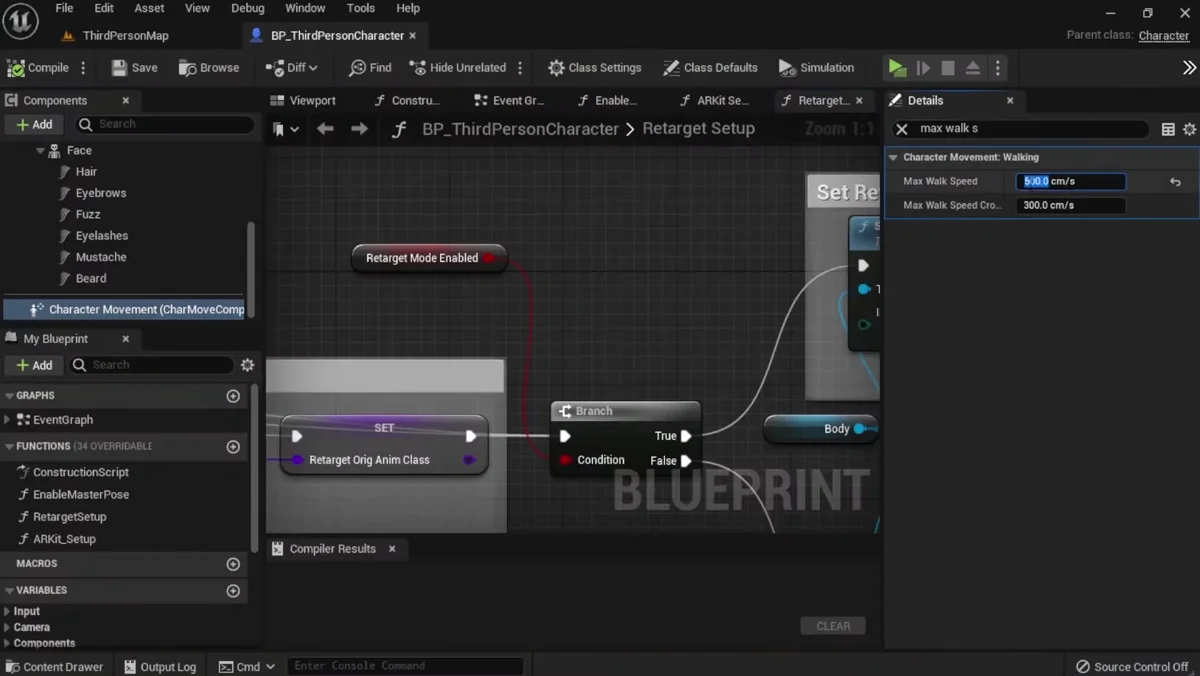
Task: Open compile options menu dots
Action: 83,68
